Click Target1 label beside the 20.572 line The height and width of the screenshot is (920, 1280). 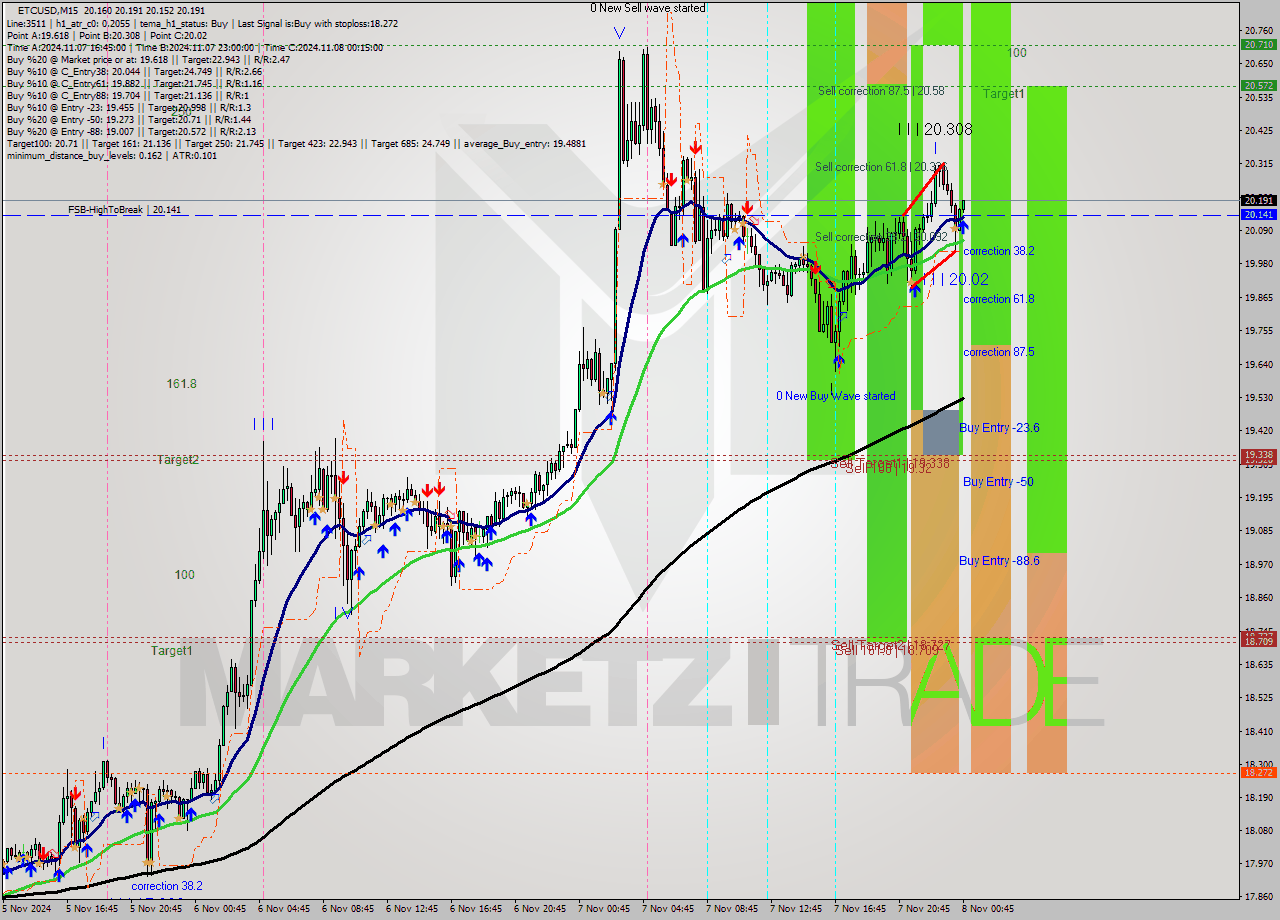tap(1003, 94)
